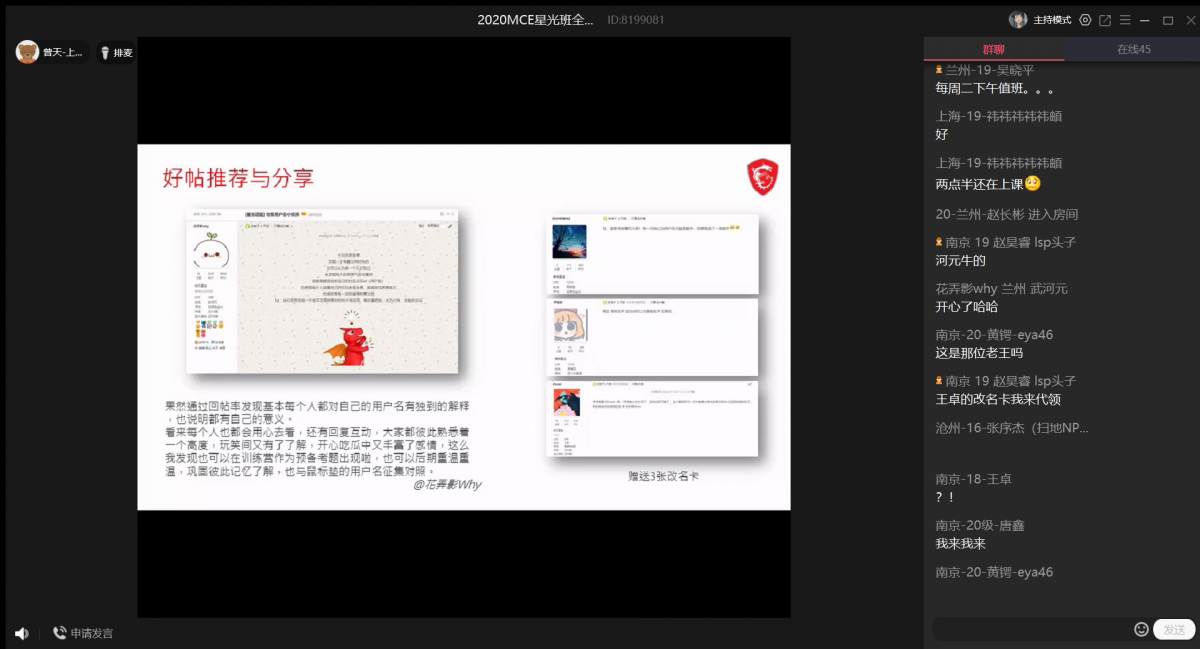Focus the chat message input field
Viewport: 1200px width, 649px height.
click(1032, 629)
